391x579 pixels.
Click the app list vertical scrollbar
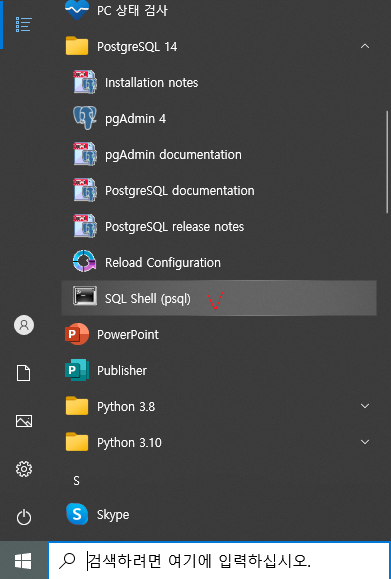(x=387, y=161)
